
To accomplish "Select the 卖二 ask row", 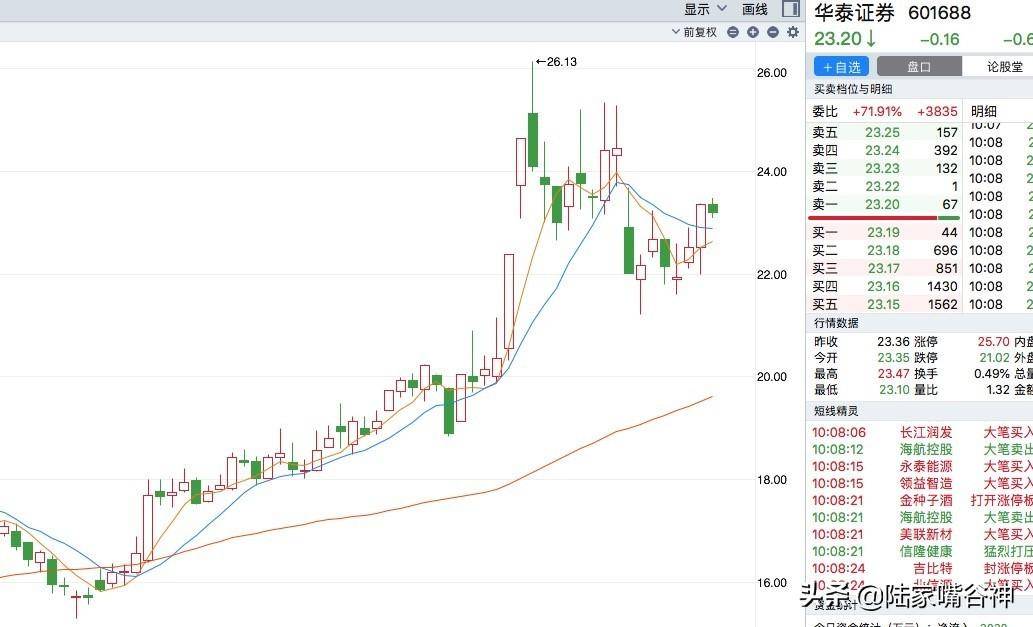I will pyautogui.click(x=885, y=186).
